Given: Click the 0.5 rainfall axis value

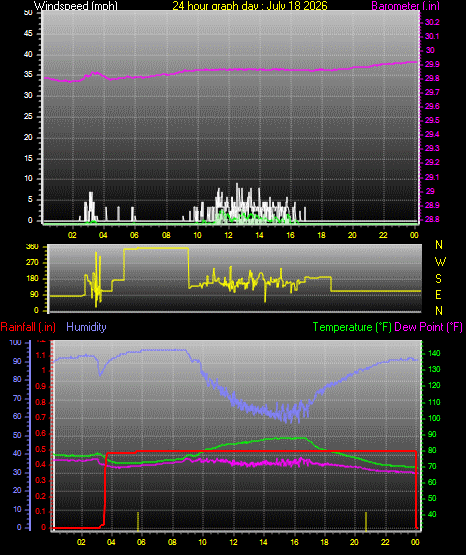Looking at the screenshot, I should pyautogui.click(x=41, y=449).
